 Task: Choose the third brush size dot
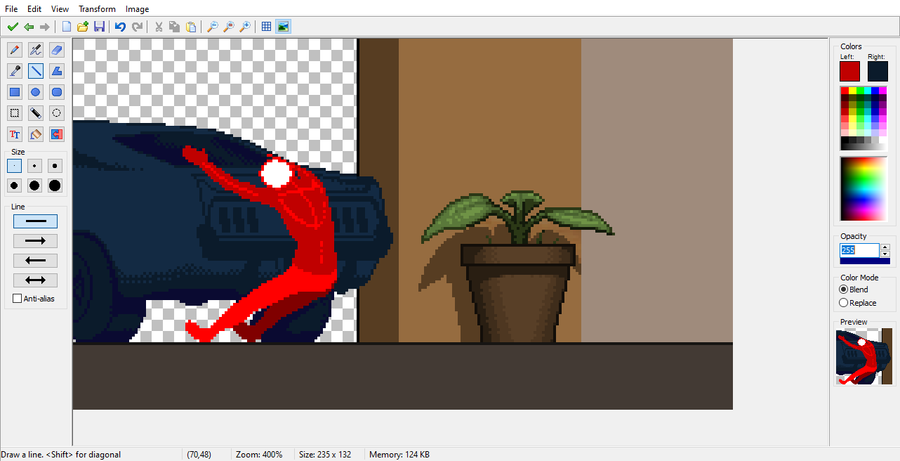pos(55,166)
